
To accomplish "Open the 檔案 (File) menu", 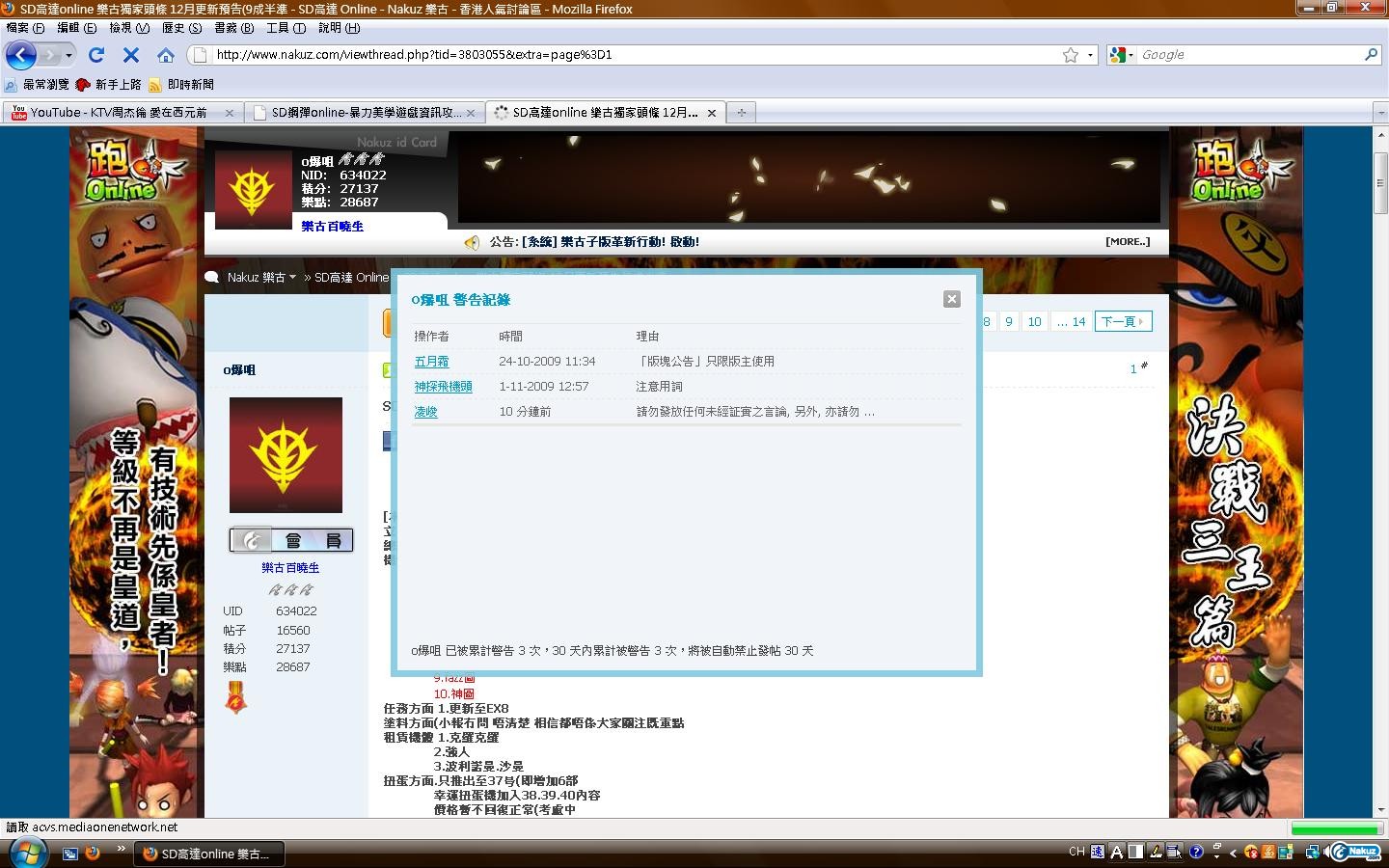I will tap(25, 28).
